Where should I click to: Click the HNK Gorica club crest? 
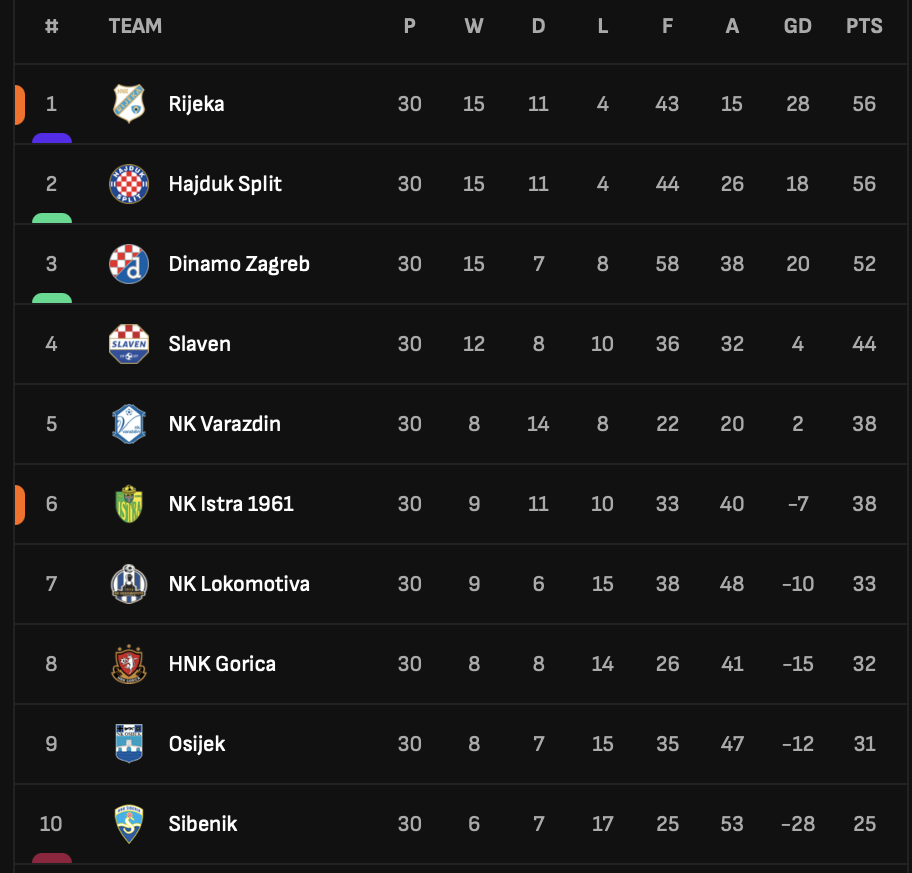tap(129, 664)
